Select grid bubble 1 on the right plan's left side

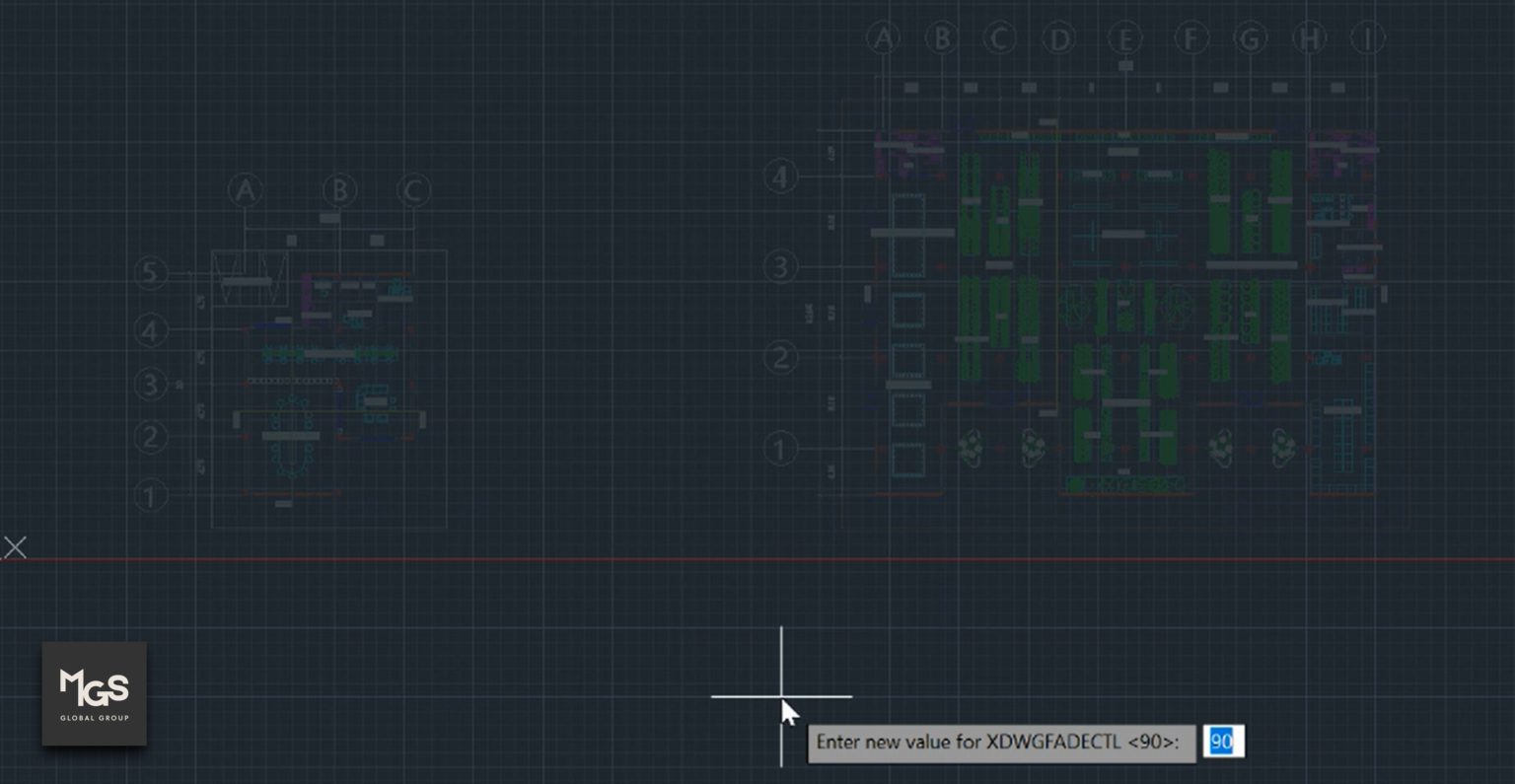[x=781, y=449]
